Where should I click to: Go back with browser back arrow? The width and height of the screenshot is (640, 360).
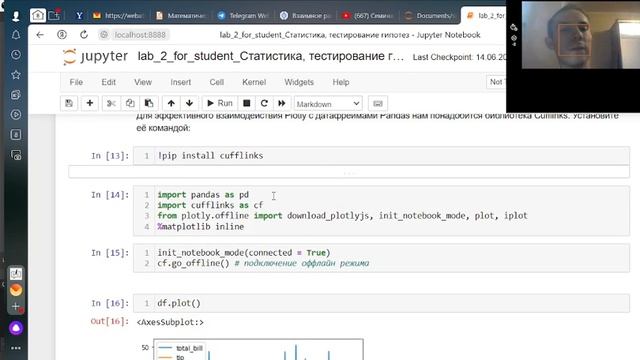click(40, 35)
